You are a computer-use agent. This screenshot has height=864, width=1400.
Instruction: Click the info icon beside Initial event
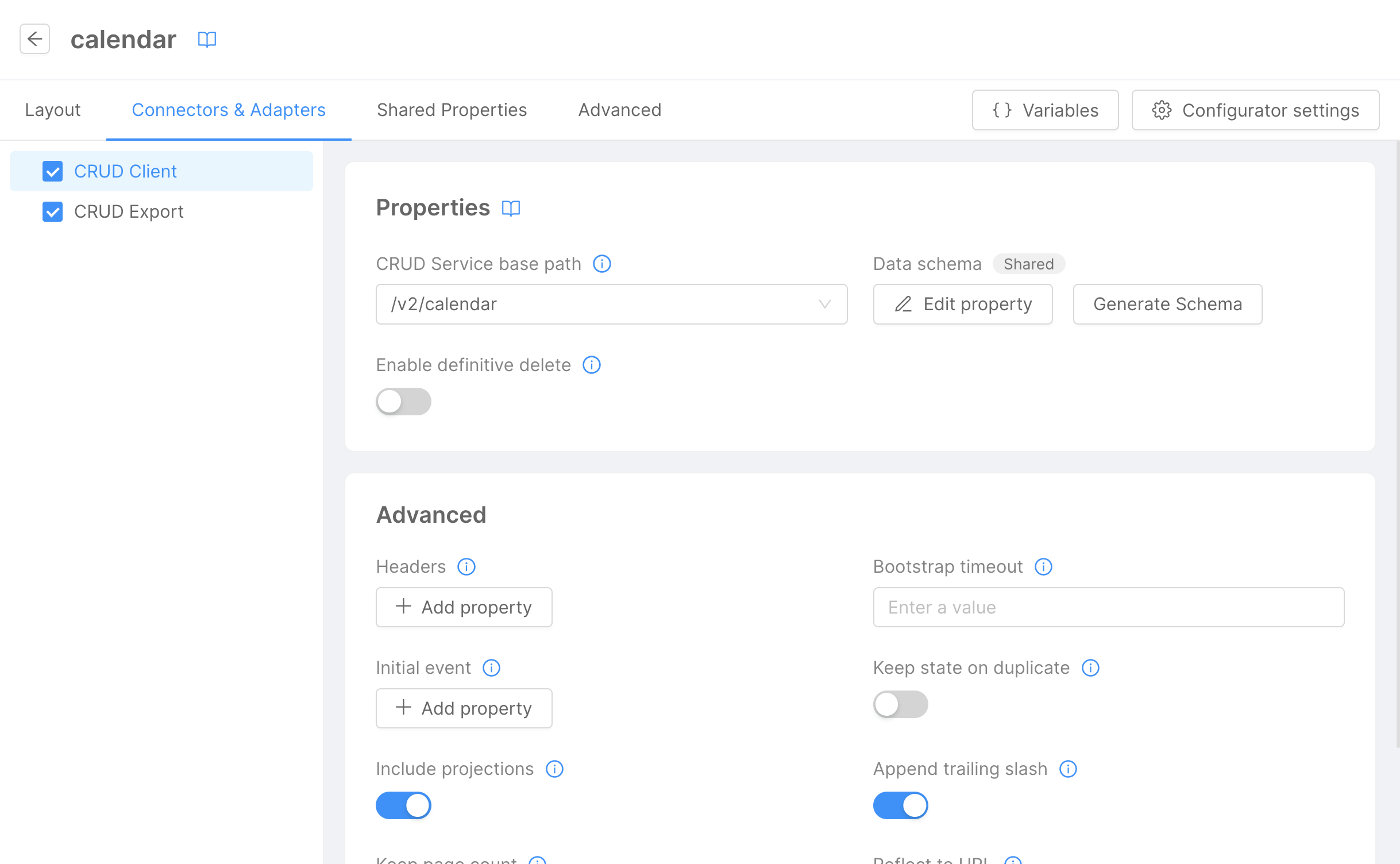click(x=491, y=668)
